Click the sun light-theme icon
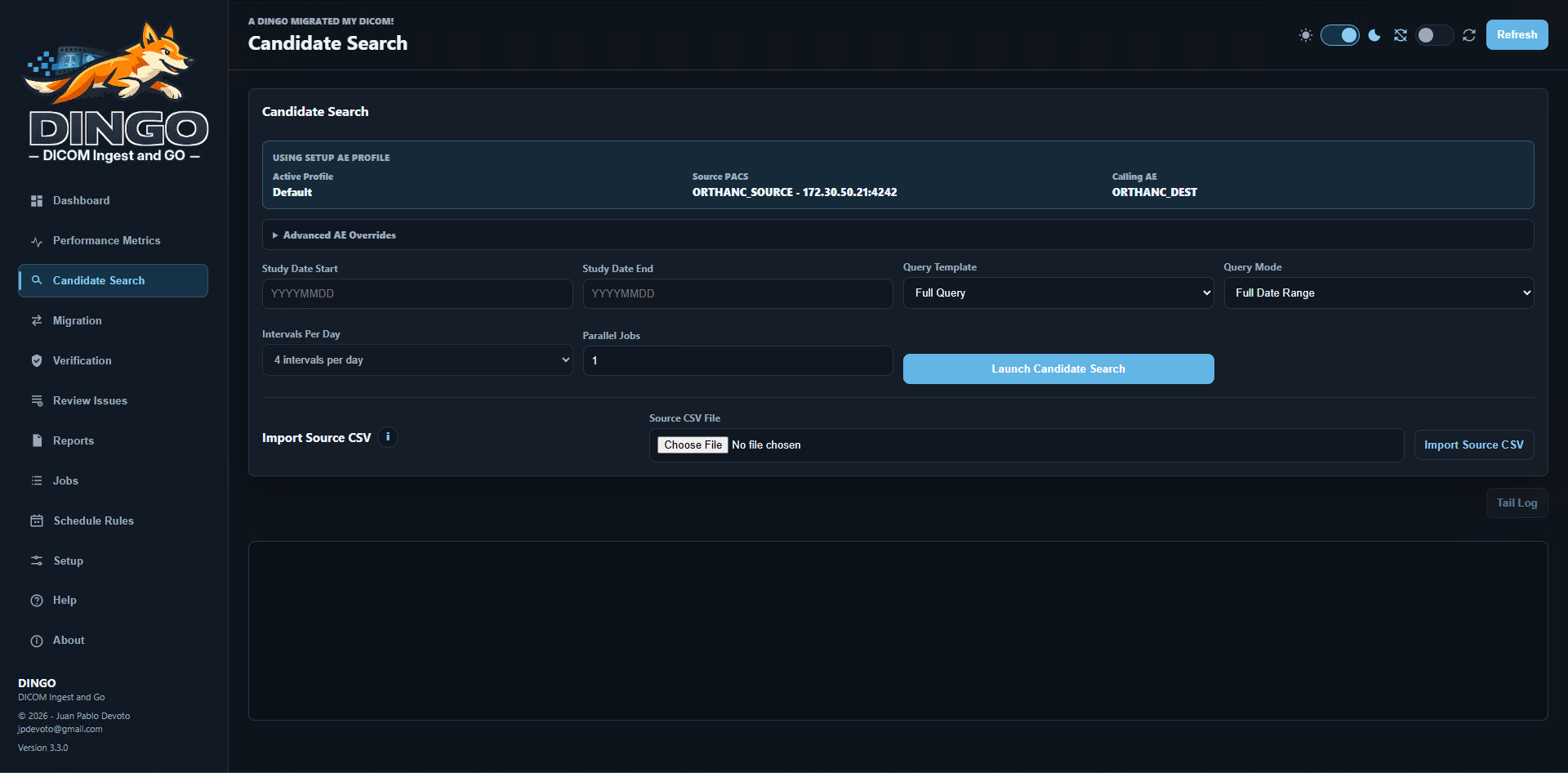Image resolution: width=1568 pixels, height=773 pixels. coord(1306,35)
